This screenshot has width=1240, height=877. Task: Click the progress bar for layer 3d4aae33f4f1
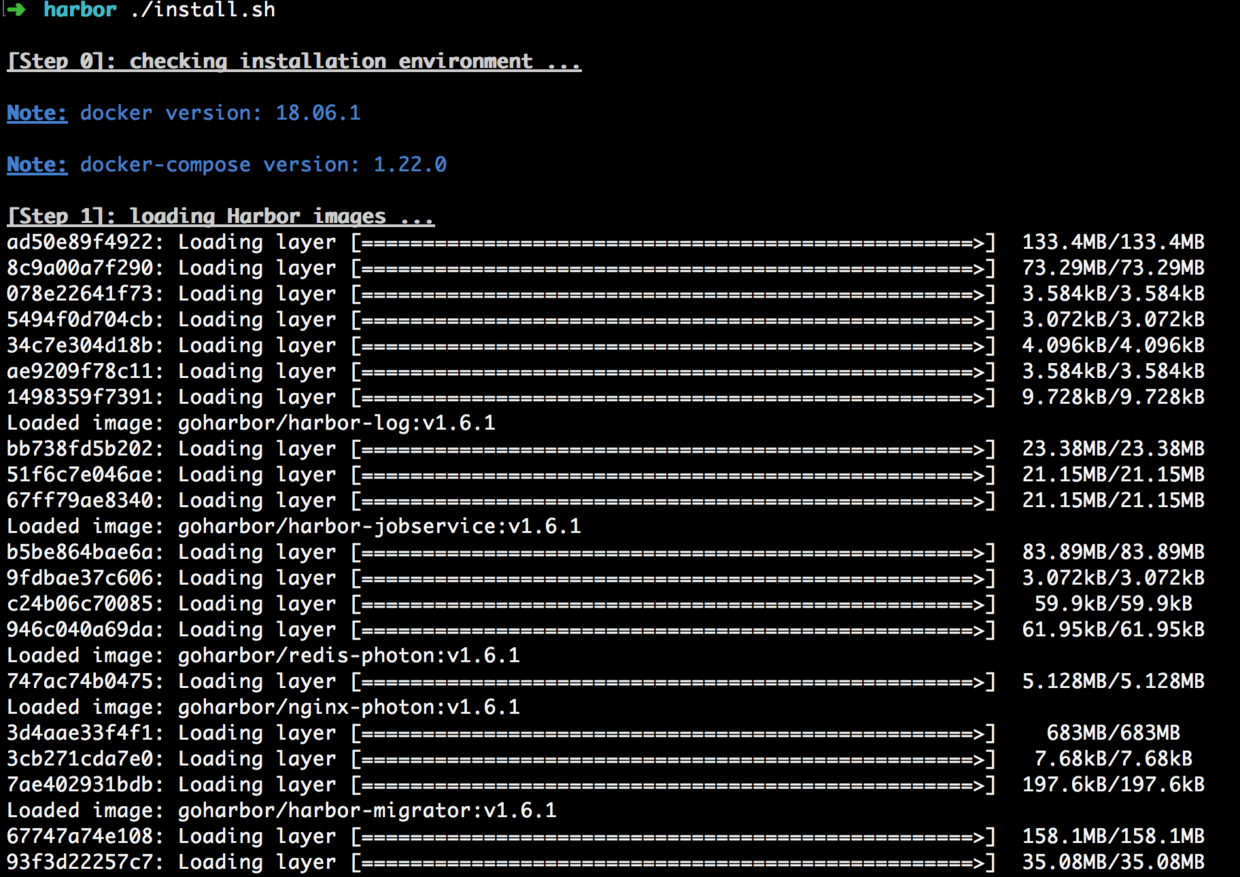(674, 733)
